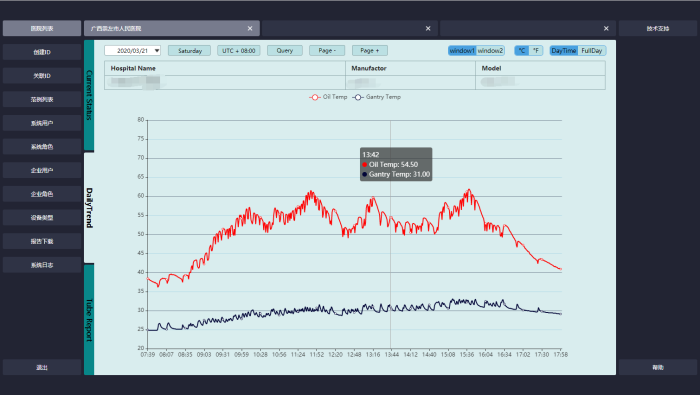Go to previous page with Page -
The width and height of the screenshot is (700, 395).
click(x=327, y=51)
